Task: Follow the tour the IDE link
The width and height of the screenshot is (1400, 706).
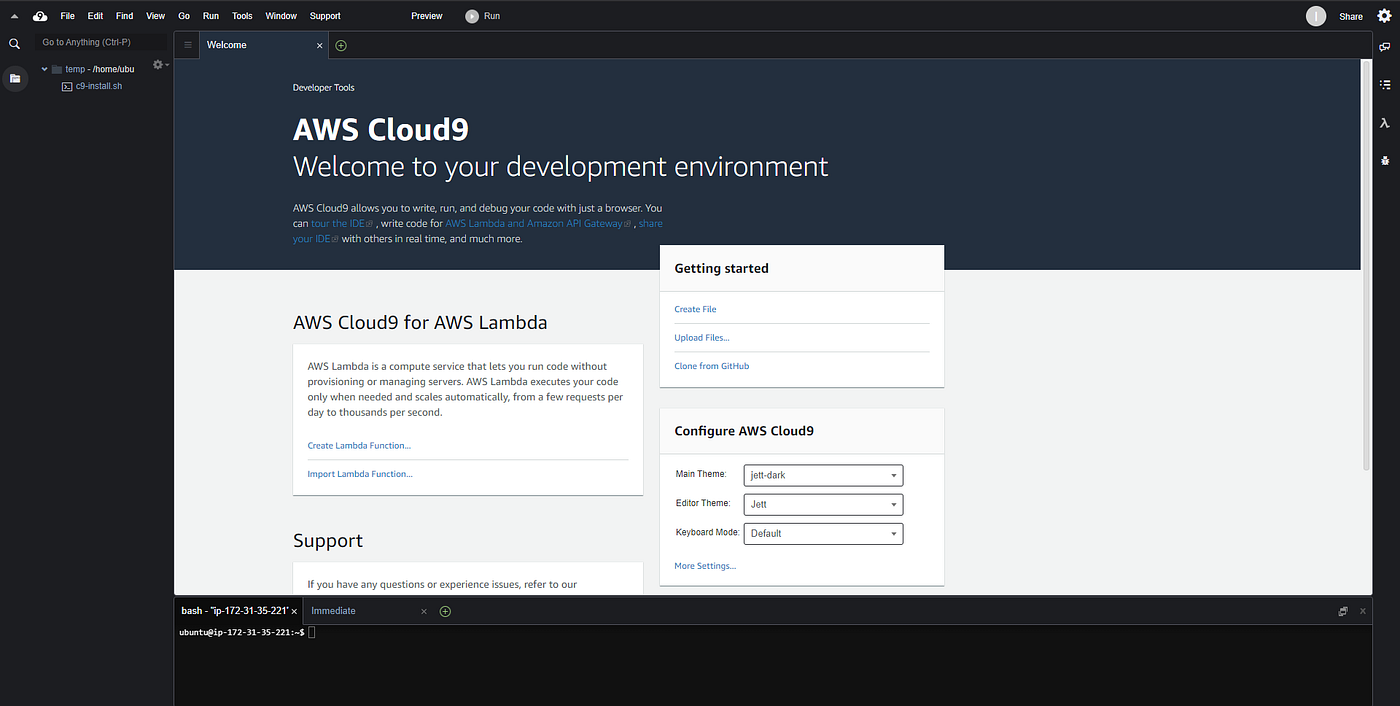Action: click(342, 224)
